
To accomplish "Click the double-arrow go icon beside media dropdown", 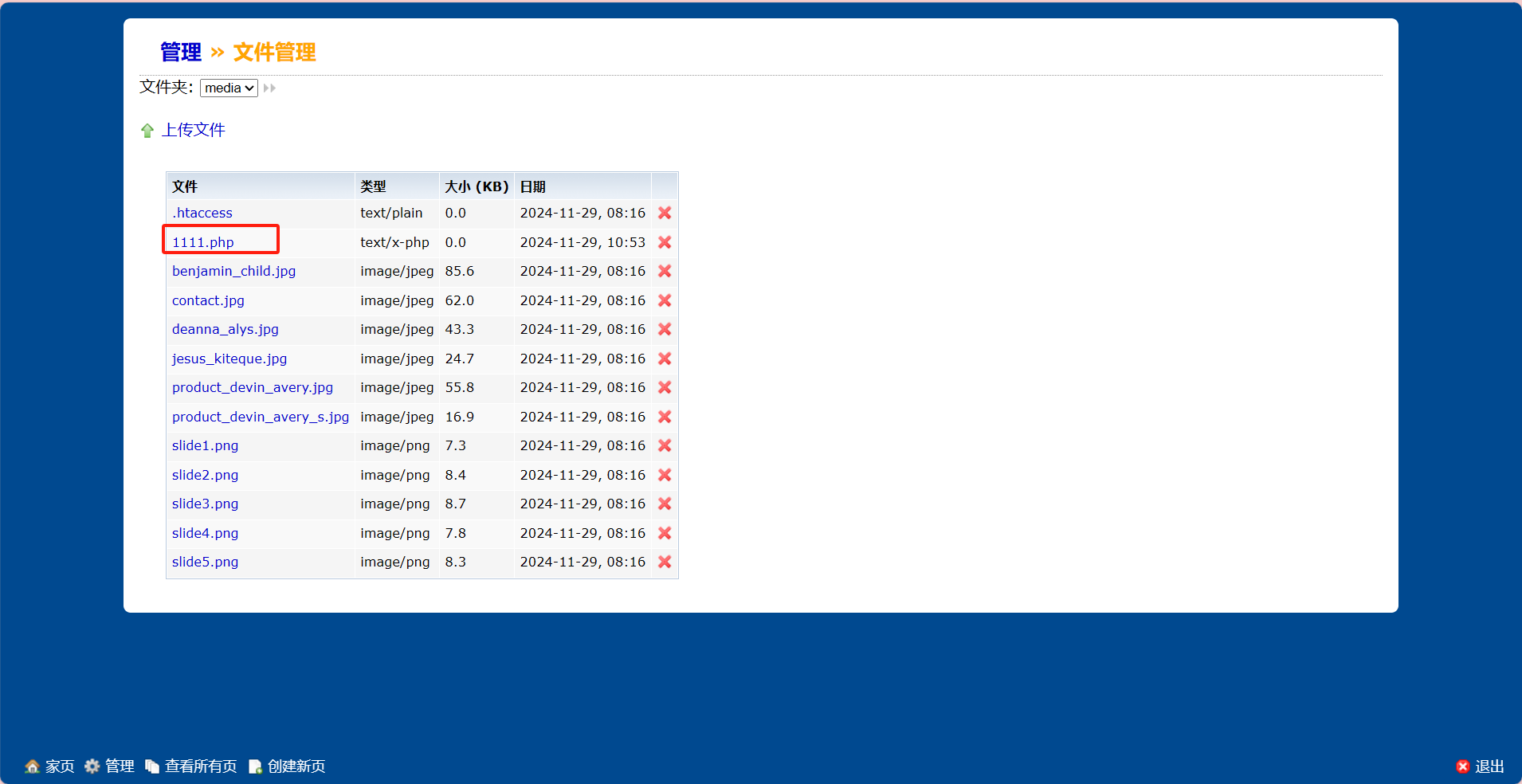I will coord(269,88).
